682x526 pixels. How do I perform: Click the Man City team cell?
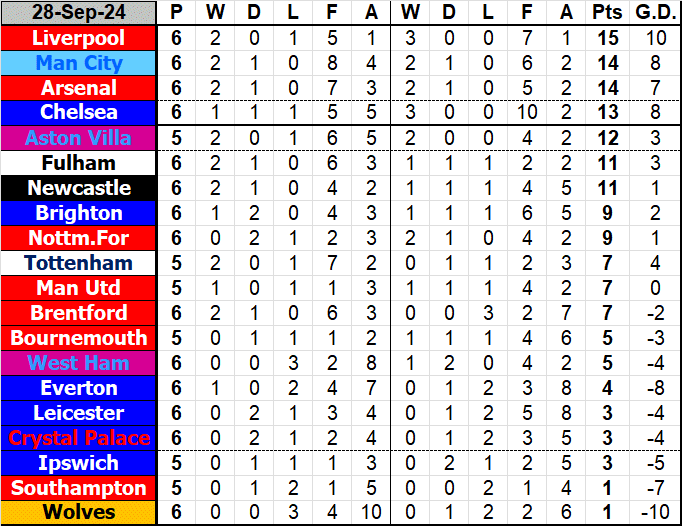tap(78, 63)
